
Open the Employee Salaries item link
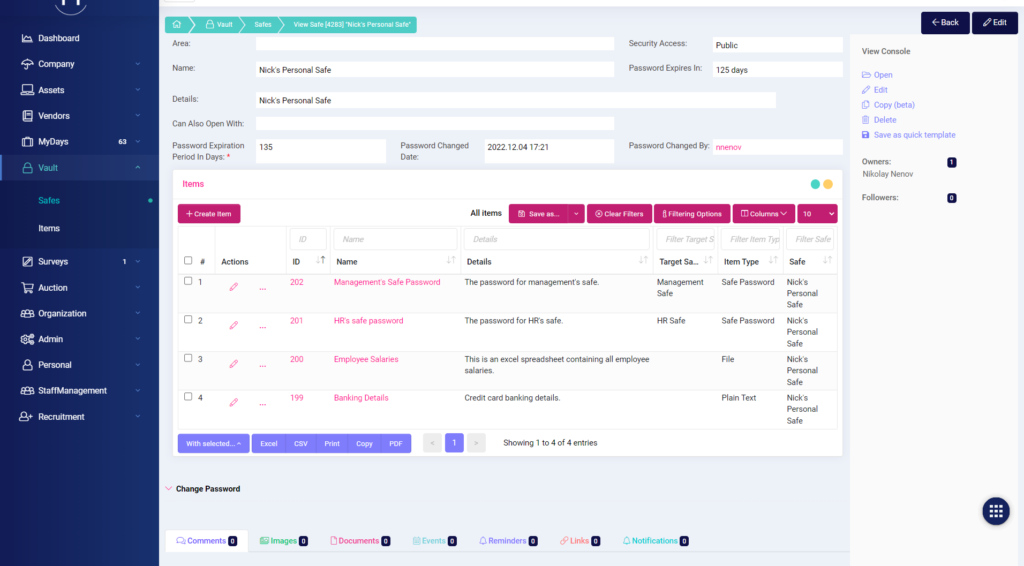click(x=366, y=359)
